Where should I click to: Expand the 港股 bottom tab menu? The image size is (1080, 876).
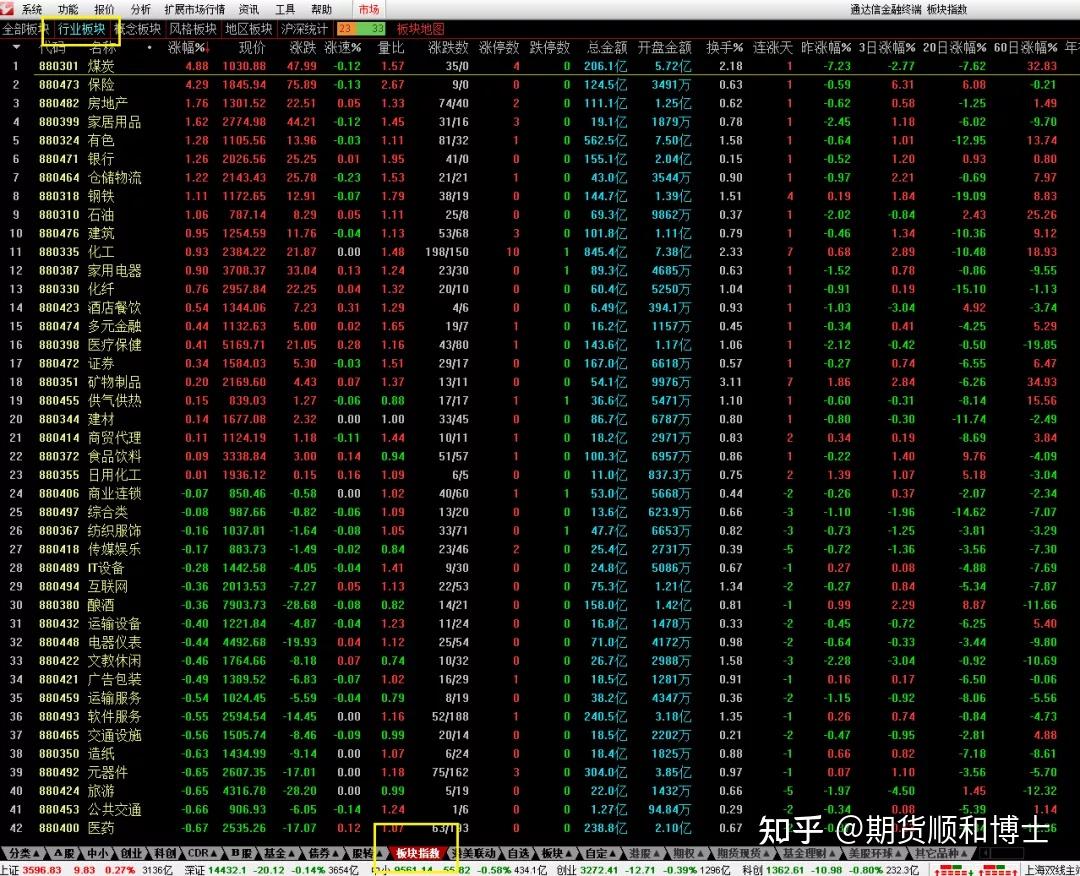pyautogui.click(x=645, y=853)
